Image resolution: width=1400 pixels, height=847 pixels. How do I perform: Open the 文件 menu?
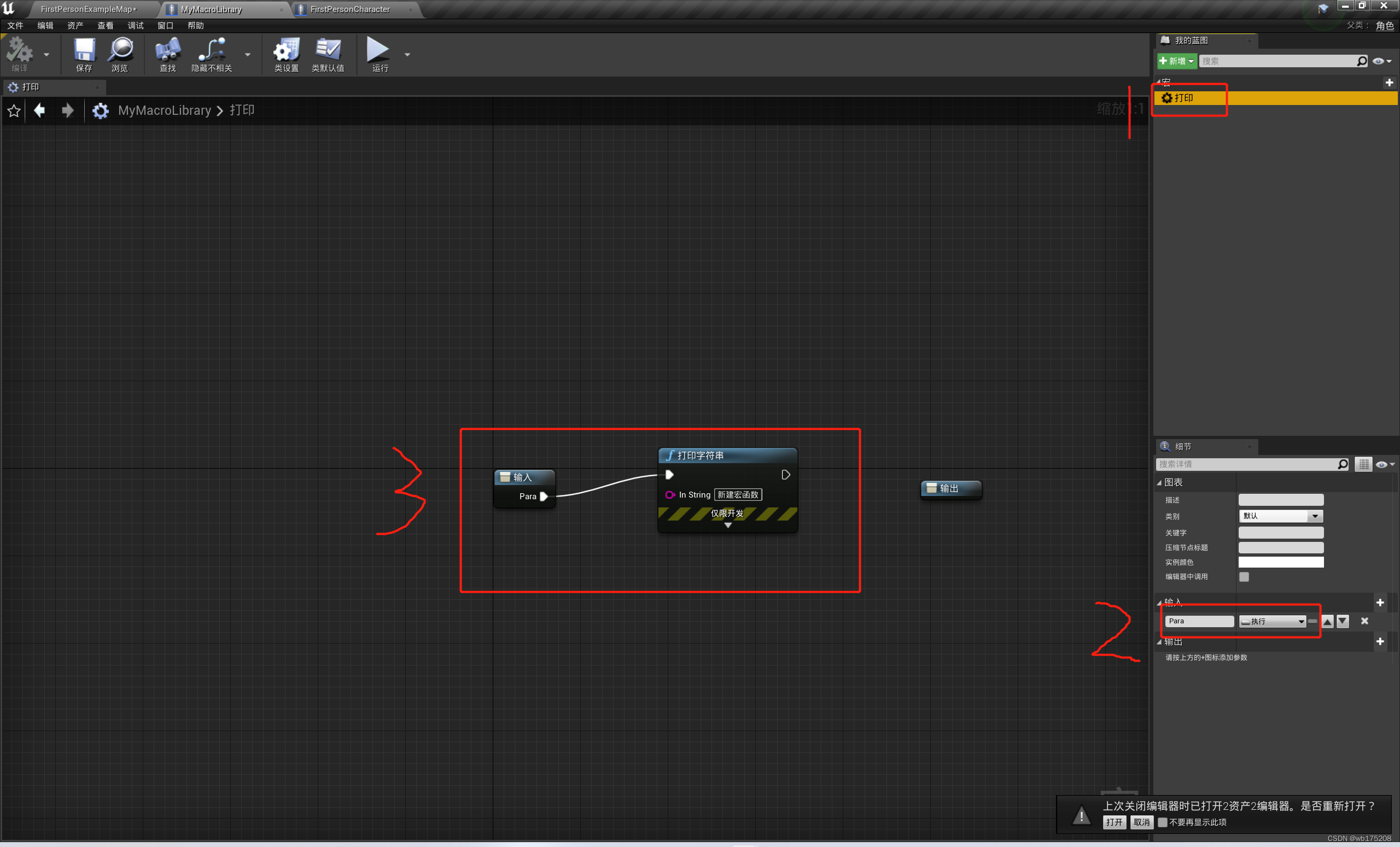[x=15, y=26]
